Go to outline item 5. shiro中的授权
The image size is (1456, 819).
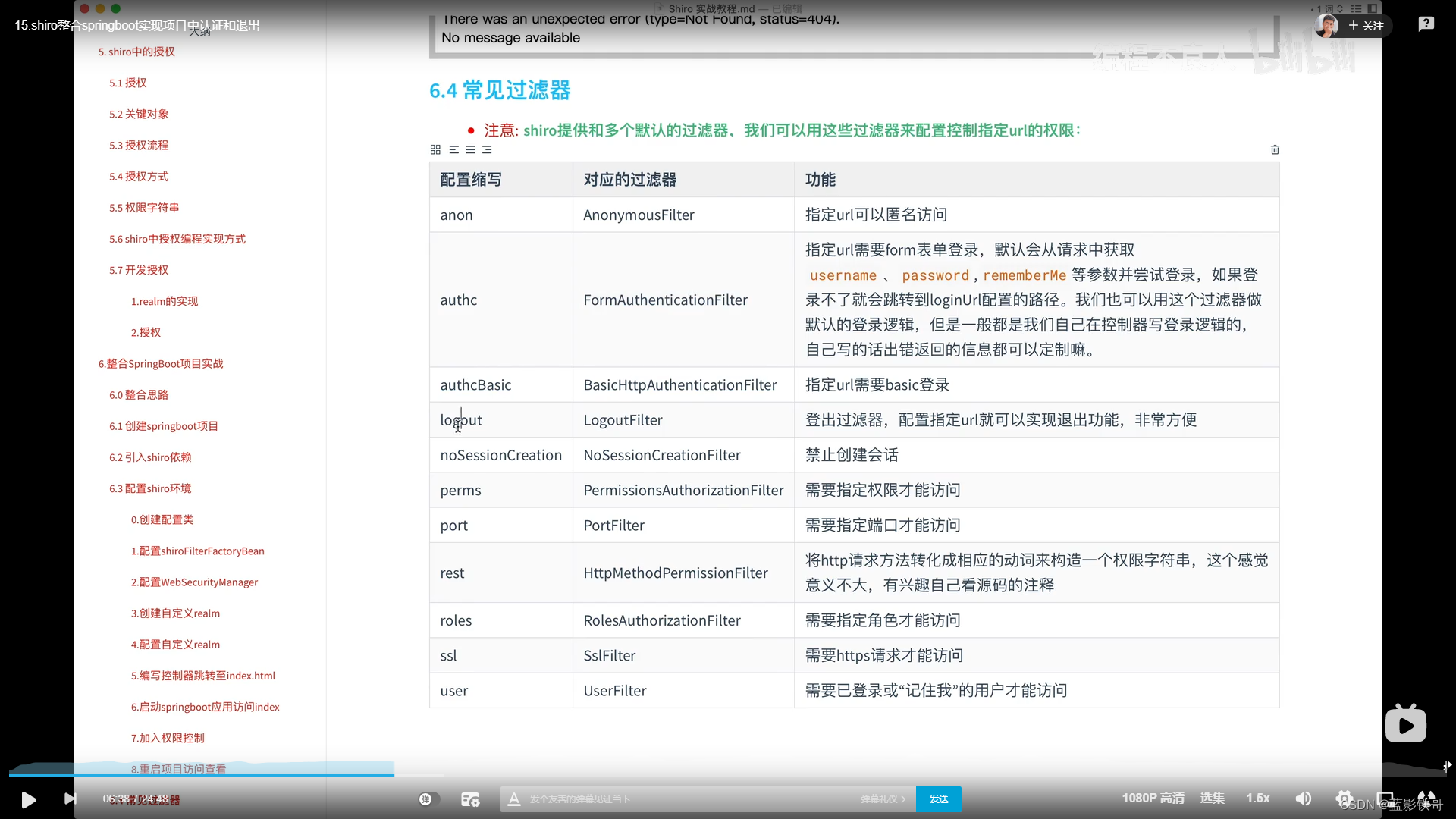(136, 52)
